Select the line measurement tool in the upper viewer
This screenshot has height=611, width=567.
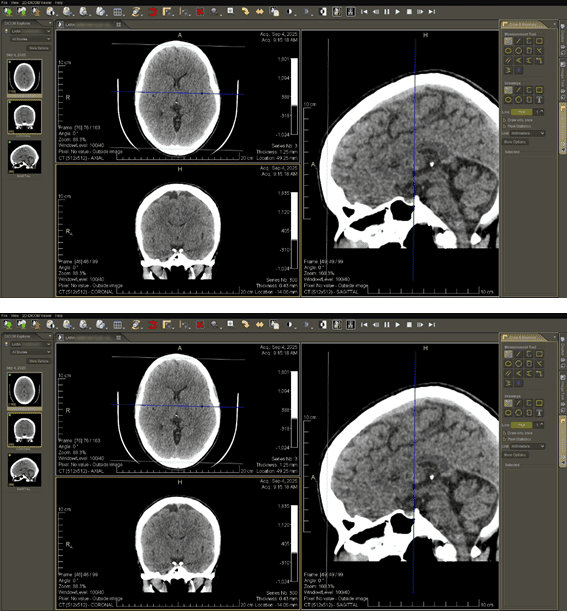pos(518,41)
